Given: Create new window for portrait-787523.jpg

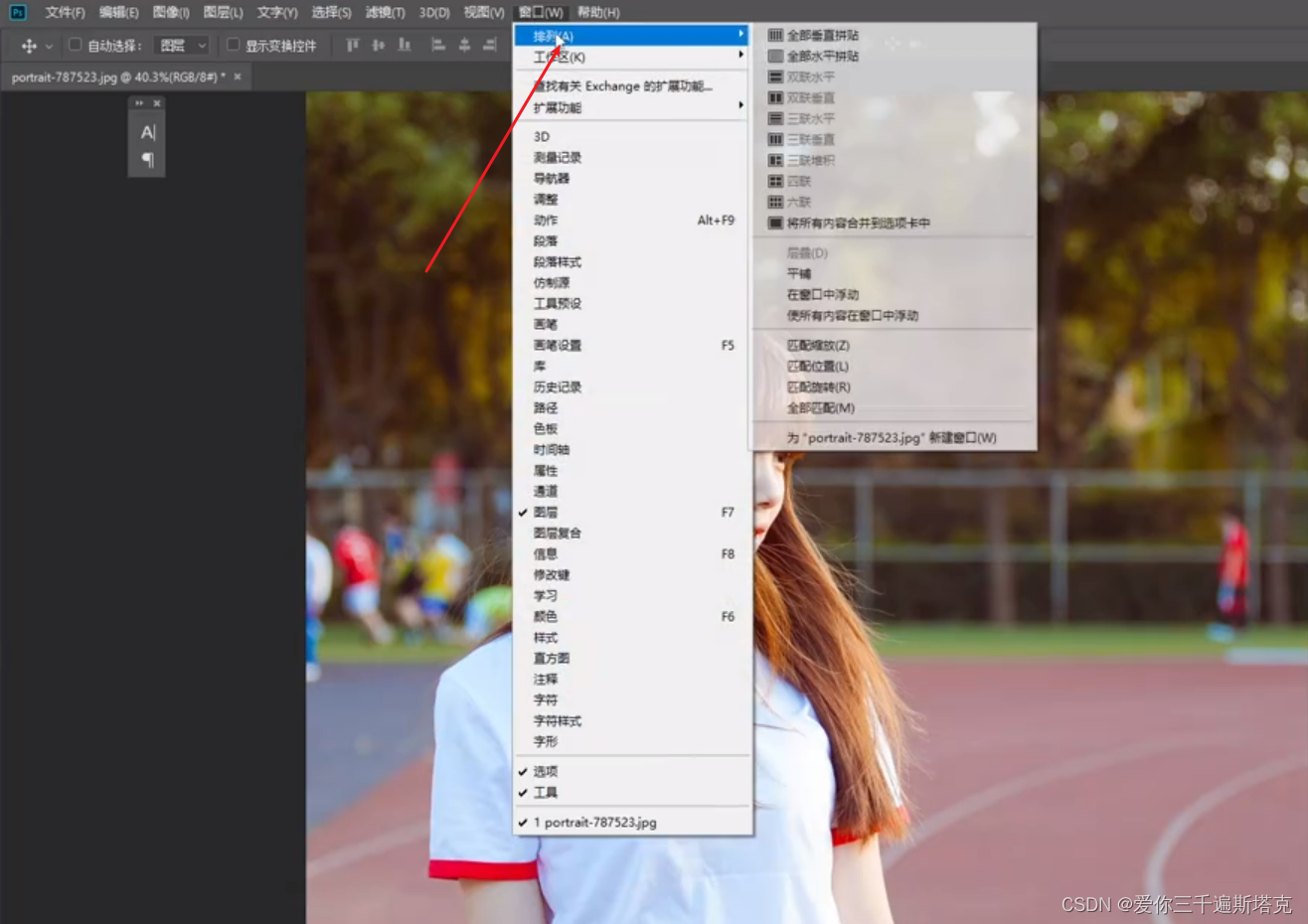Looking at the screenshot, I should (893, 437).
